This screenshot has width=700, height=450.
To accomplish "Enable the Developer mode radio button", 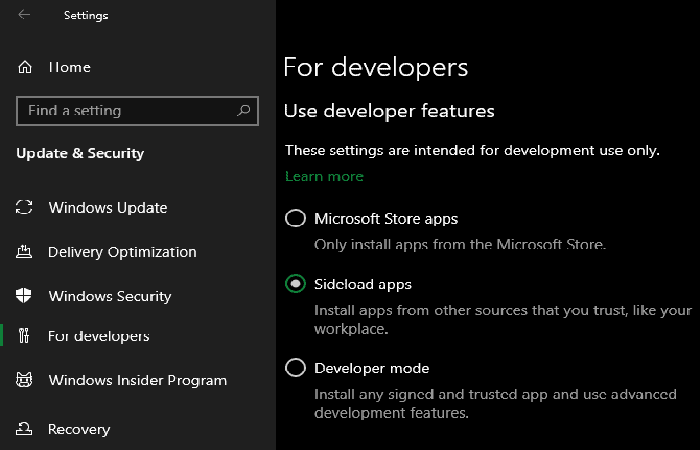I will tap(296, 368).
